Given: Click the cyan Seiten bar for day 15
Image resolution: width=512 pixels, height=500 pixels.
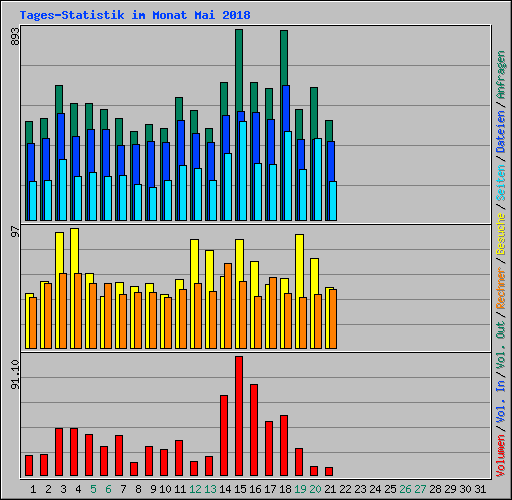Looking at the screenshot, I should [x=243, y=171].
